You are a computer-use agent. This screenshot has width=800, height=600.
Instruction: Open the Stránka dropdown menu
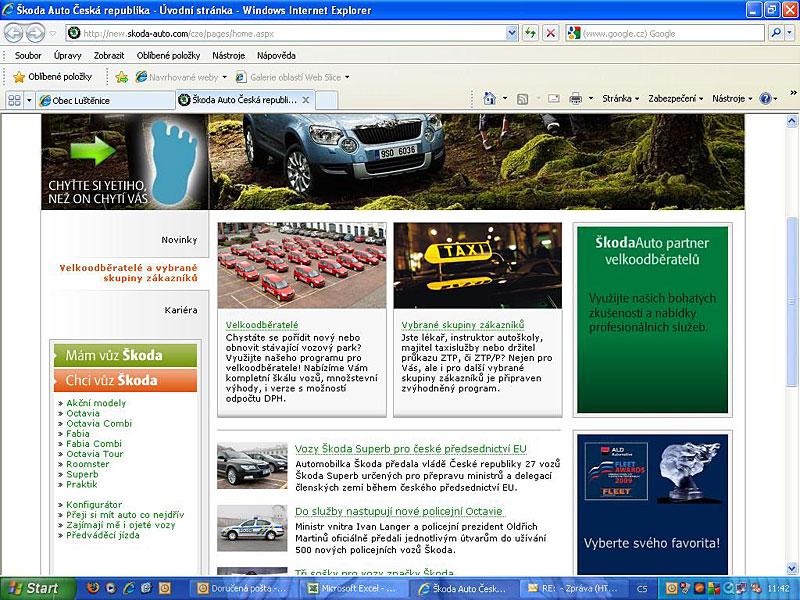click(x=620, y=98)
